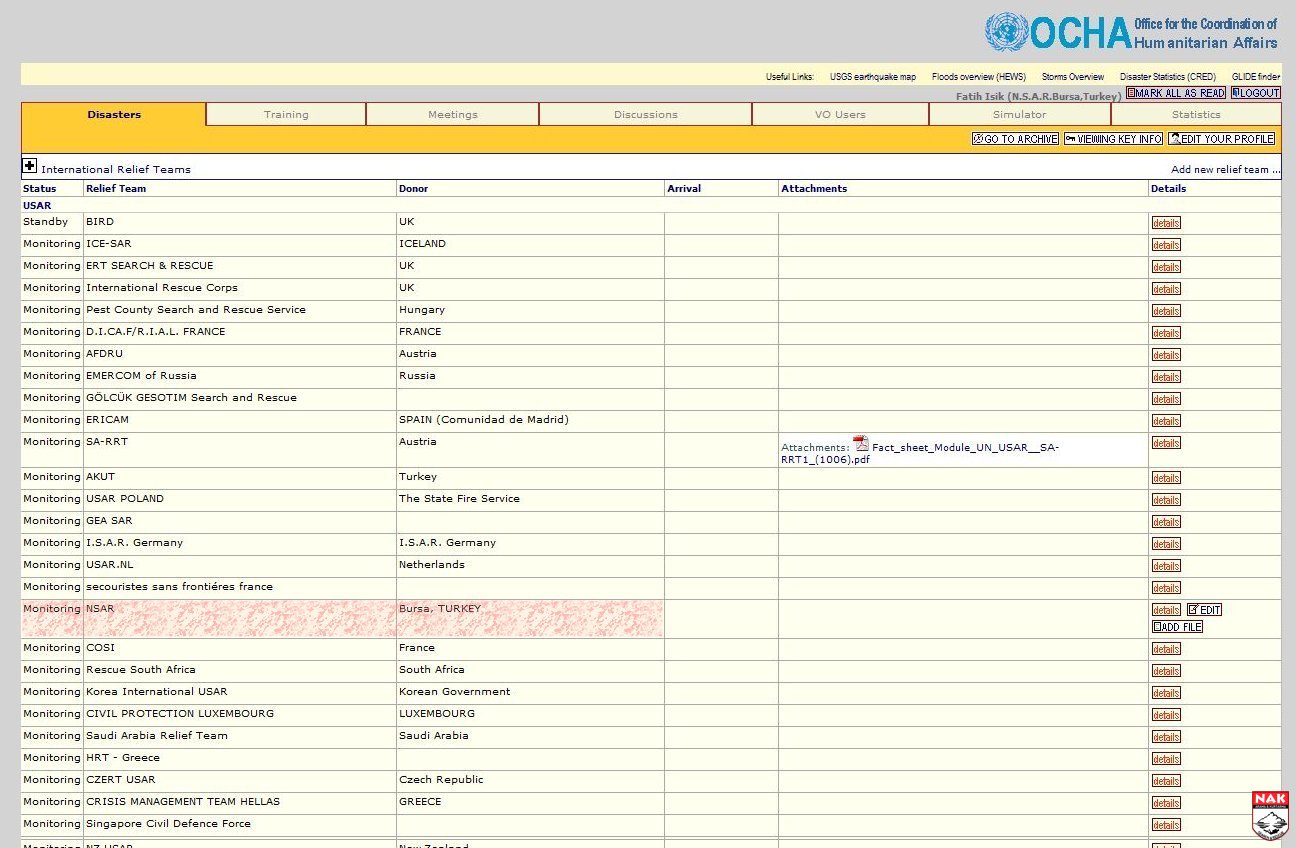The image size is (1296, 848).
Task: Open details for ERICAM
Action: pos(1166,421)
